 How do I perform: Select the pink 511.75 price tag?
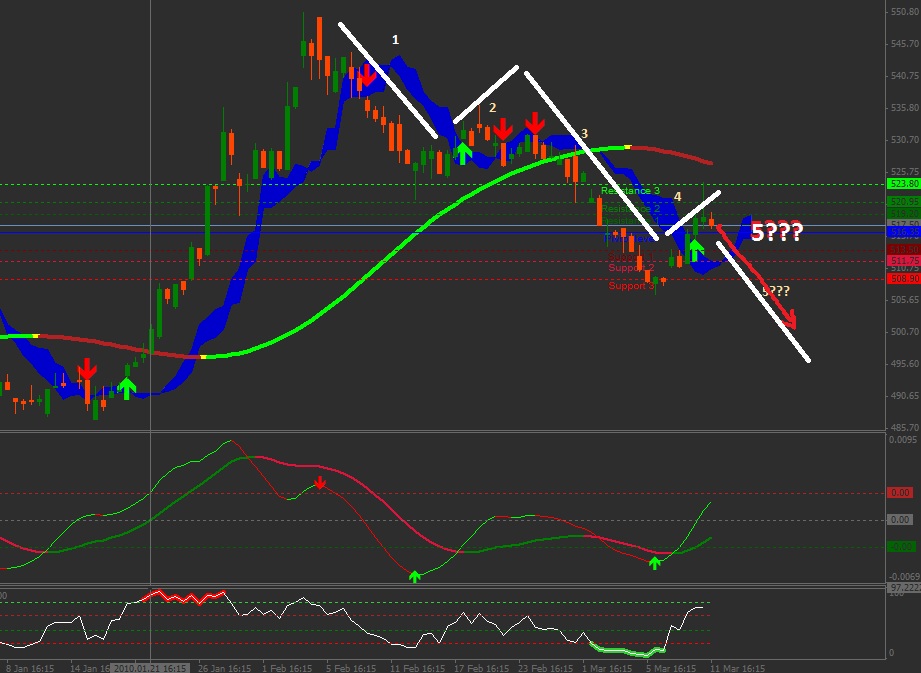tap(903, 261)
